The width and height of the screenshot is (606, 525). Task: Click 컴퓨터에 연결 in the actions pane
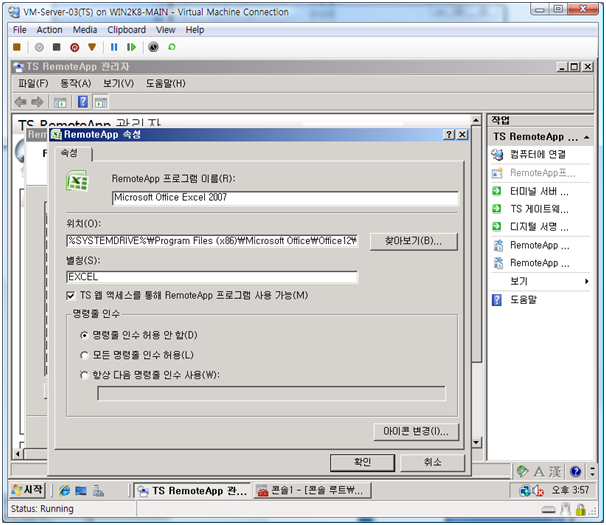click(538, 155)
